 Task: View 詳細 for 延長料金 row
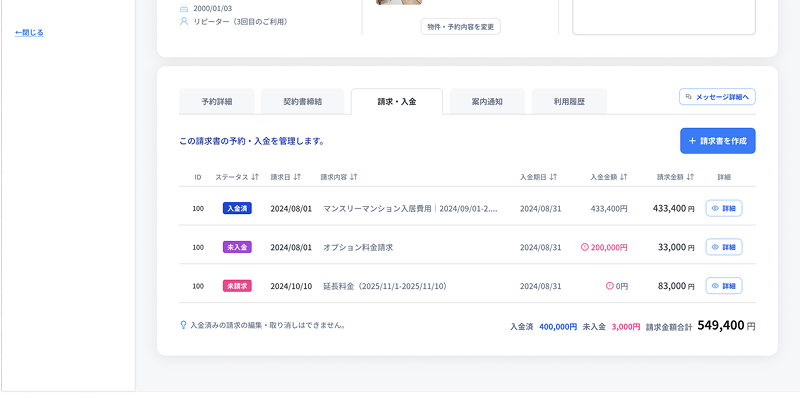pyautogui.click(x=723, y=286)
